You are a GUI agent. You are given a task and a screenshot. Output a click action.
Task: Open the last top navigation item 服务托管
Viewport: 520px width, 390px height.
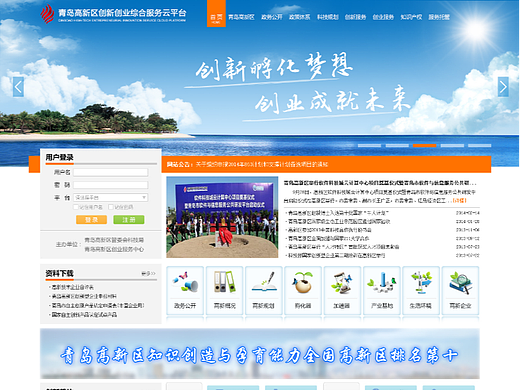pyautogui.click(x=439, y=17)
